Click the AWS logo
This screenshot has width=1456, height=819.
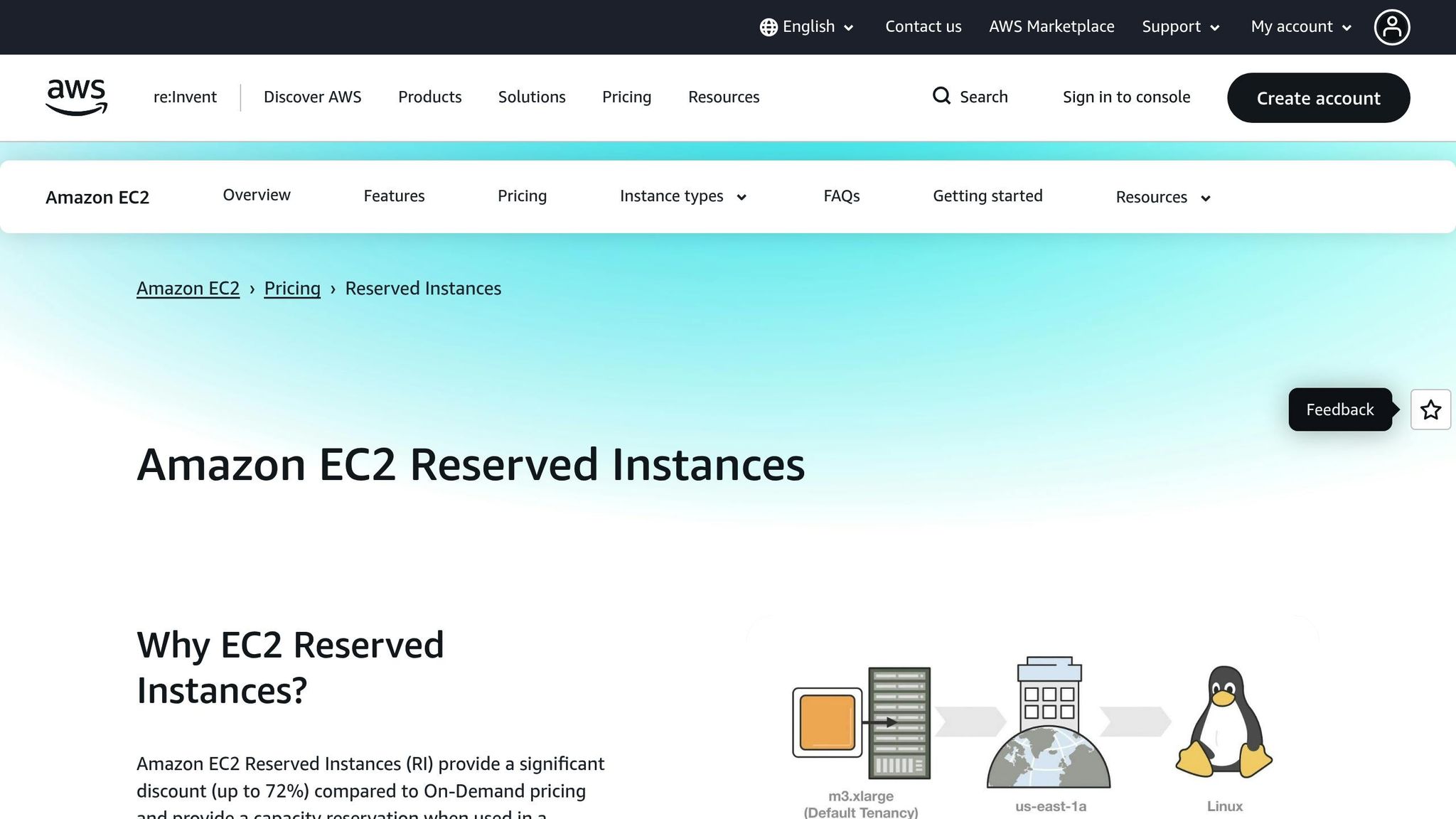(75, 97)
